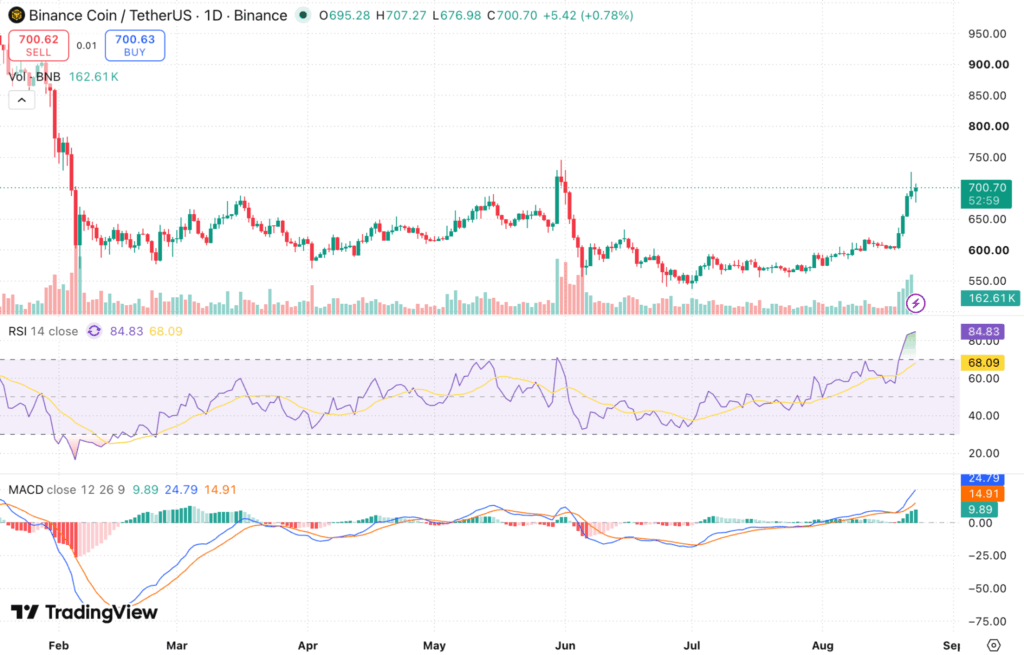
Task: Click the low price L676.98 value
Action: (x=456, y=15)
